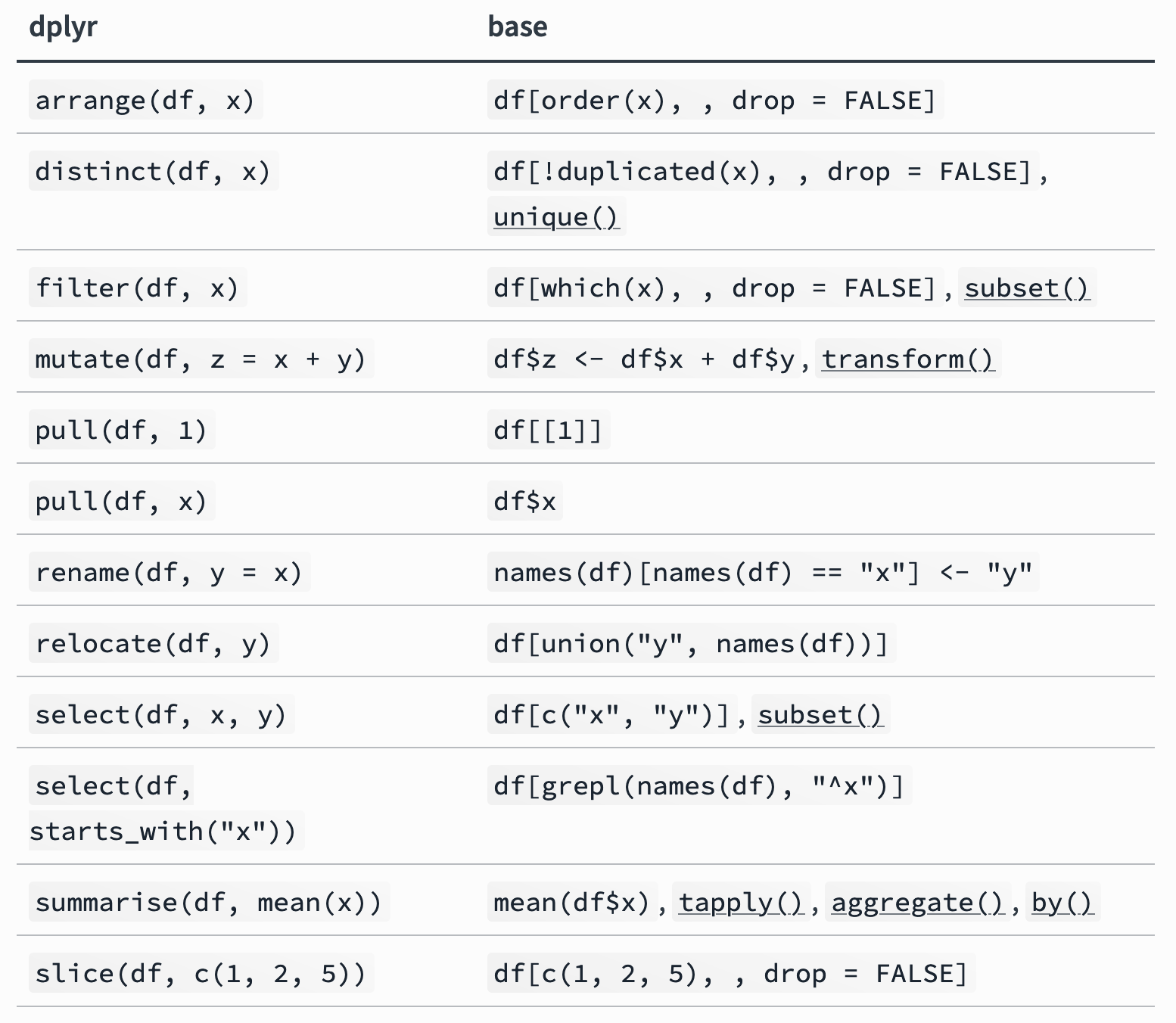This screenshot has width=1176, height=1023.
Task: Open the transform() documentation link
Action: (907, 360)
